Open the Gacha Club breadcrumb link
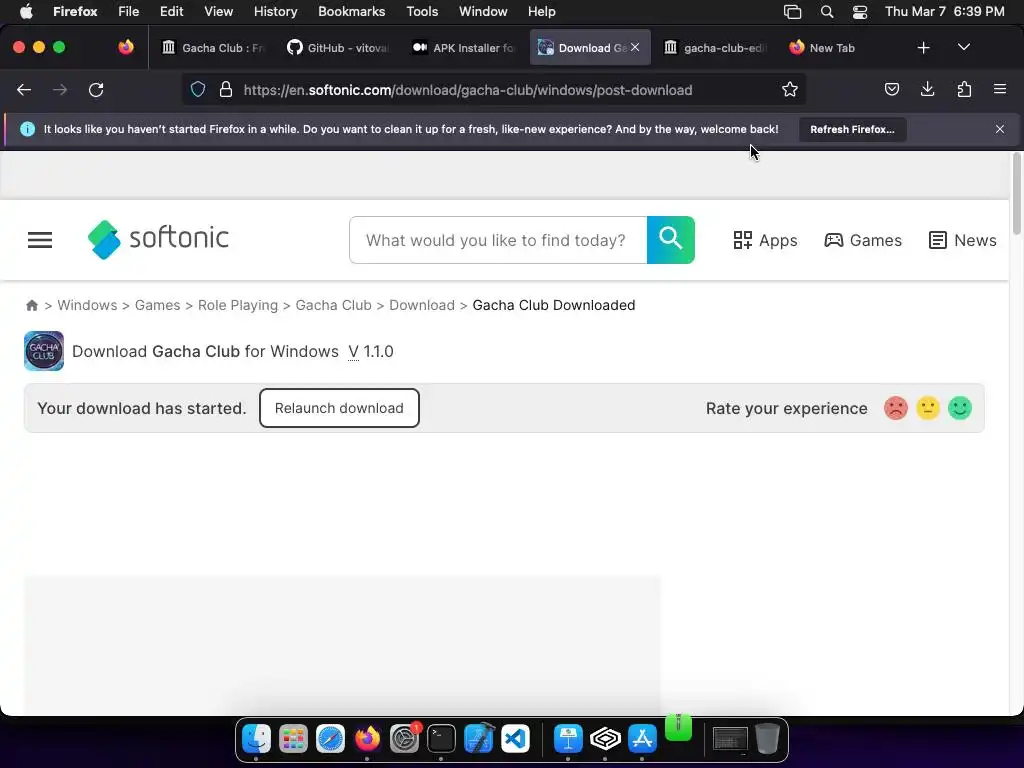The height and width of the screenshot is (768, 1024). click(333, 305)
